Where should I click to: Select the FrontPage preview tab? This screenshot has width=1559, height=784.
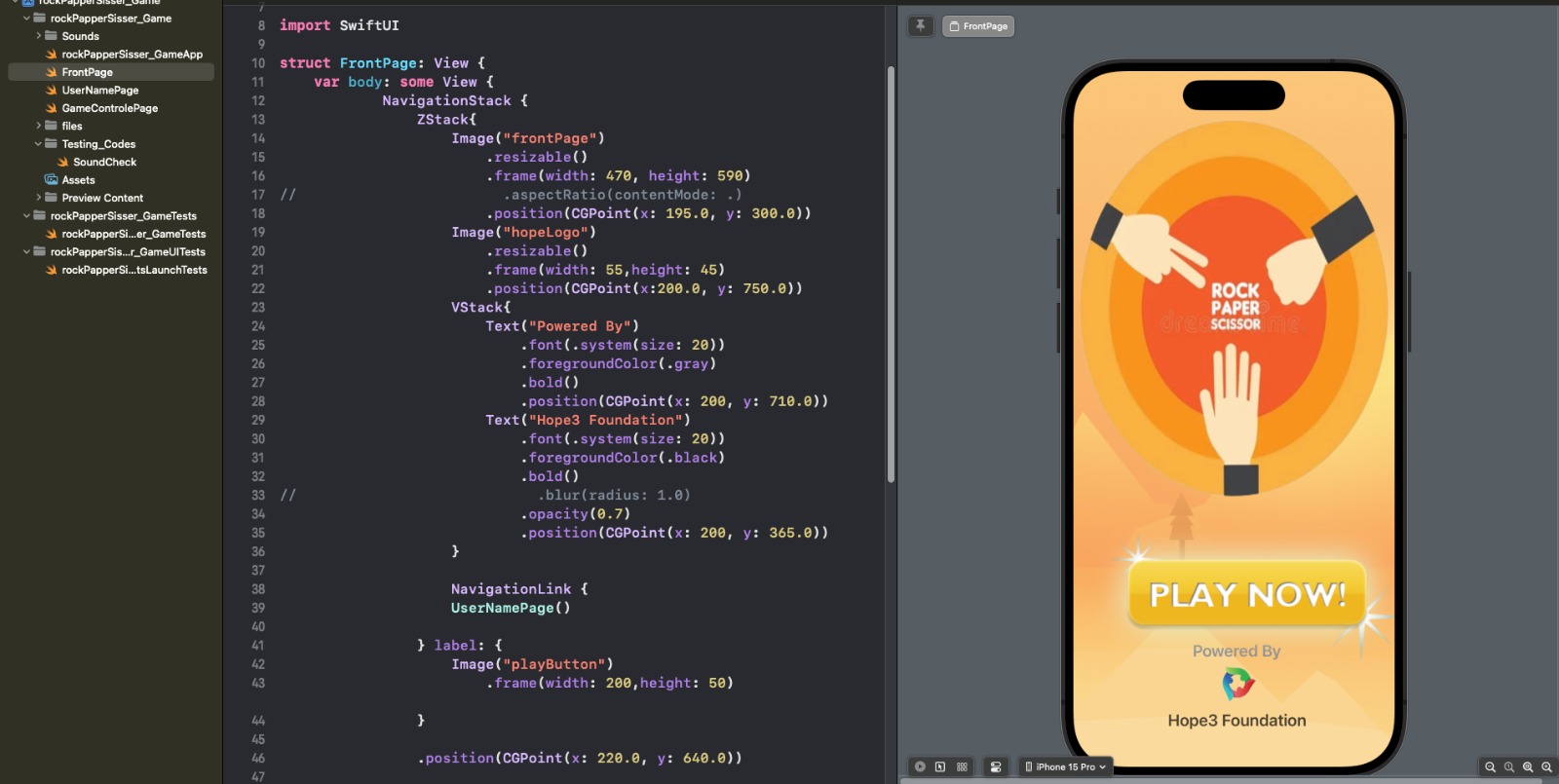(x=978, y=26)
